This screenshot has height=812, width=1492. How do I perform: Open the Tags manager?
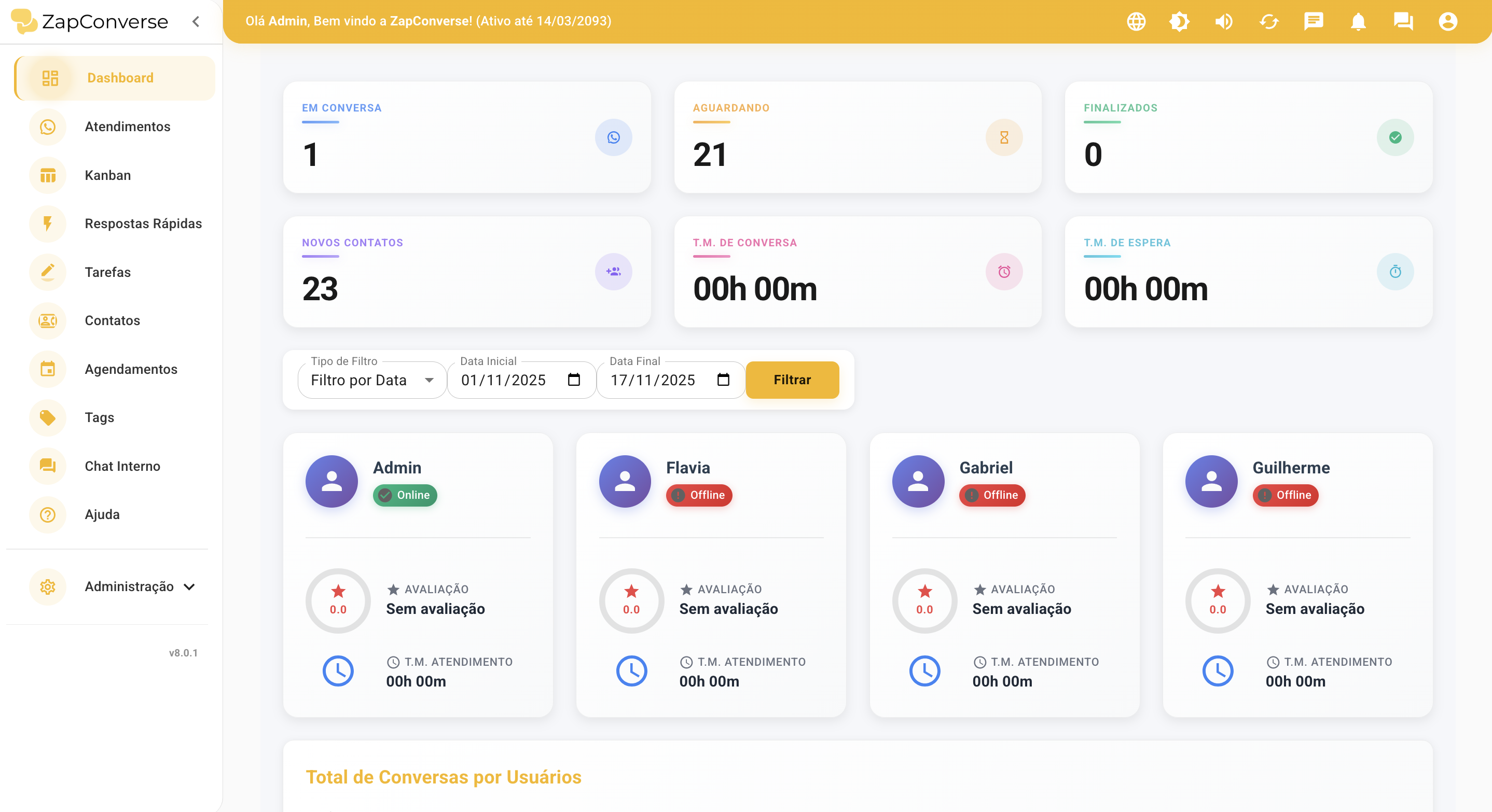pos(99,417)
